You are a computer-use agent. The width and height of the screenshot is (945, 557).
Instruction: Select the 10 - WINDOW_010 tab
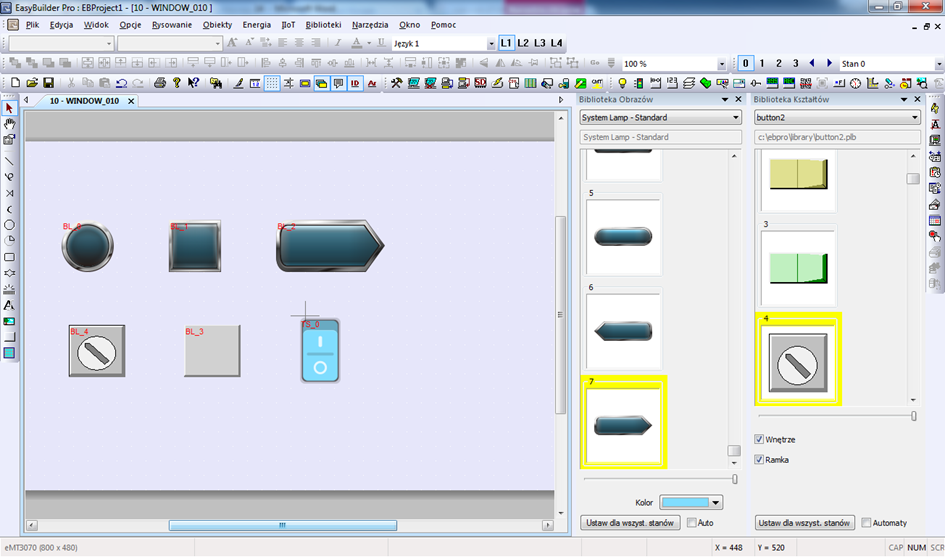point(84,101)
